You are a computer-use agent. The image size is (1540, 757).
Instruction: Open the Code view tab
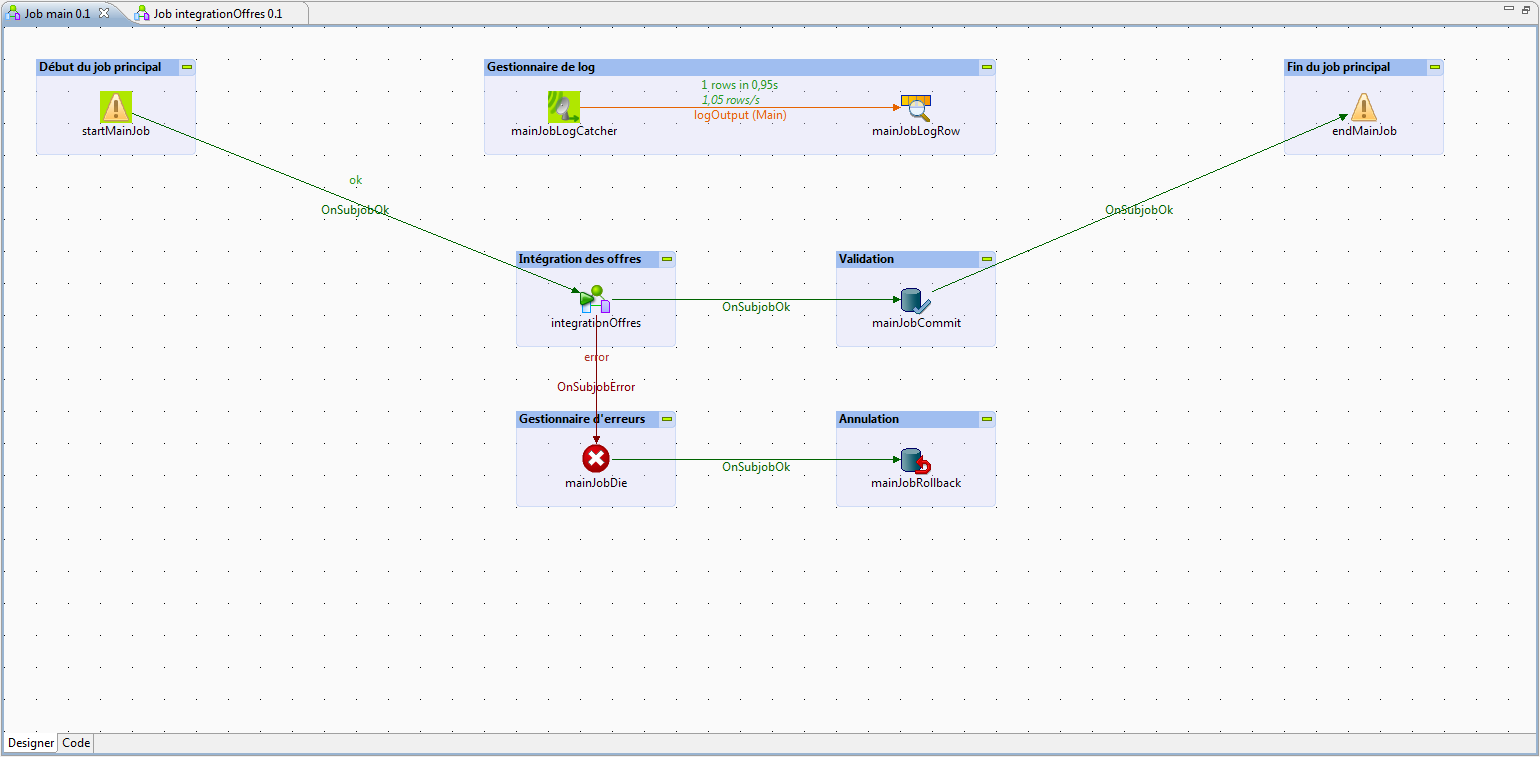pyautogui.click(x=76, y=743)
